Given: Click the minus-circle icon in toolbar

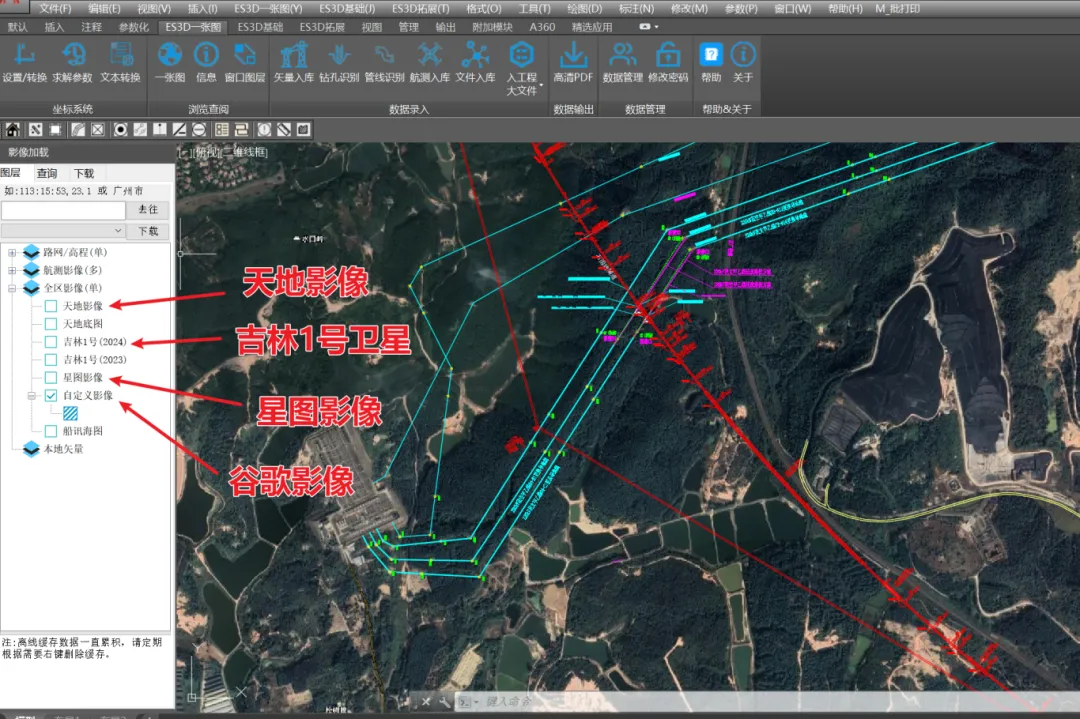Looking at the screenshot, I should tap(199, 129).
